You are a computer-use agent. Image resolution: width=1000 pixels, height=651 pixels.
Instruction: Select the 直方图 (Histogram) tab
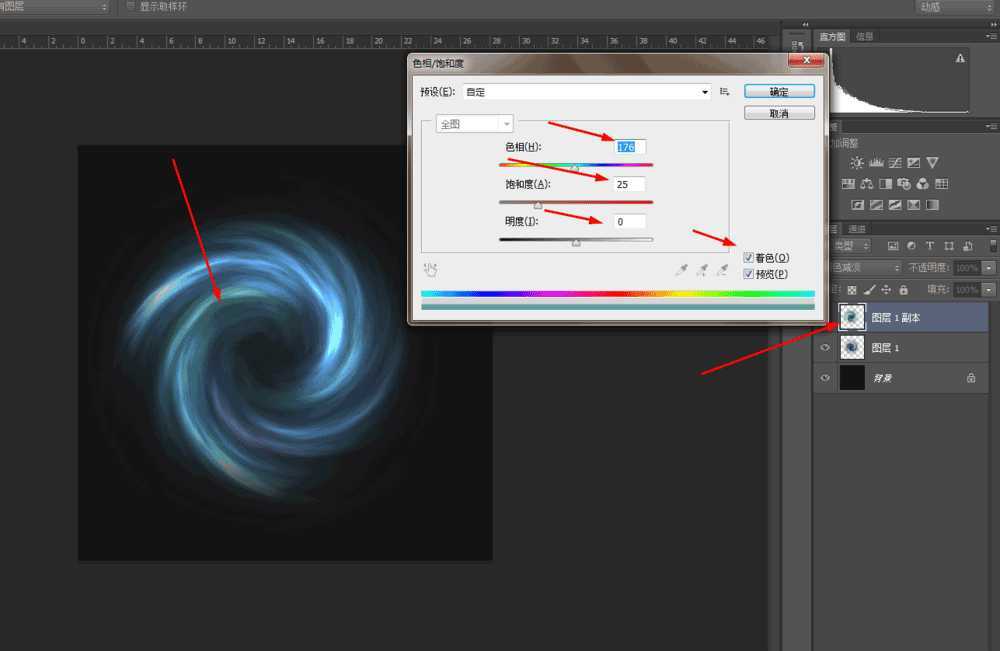click(x=832, y=36)
